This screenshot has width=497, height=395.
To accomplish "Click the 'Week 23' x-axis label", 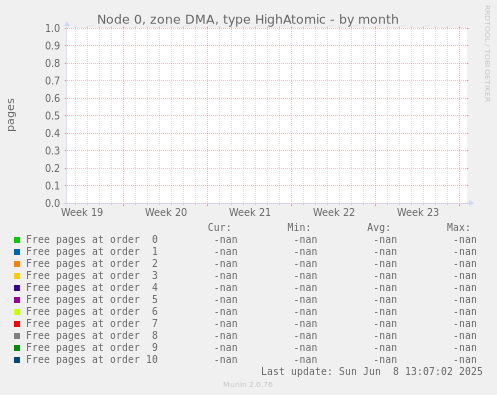I will [418, 212].
